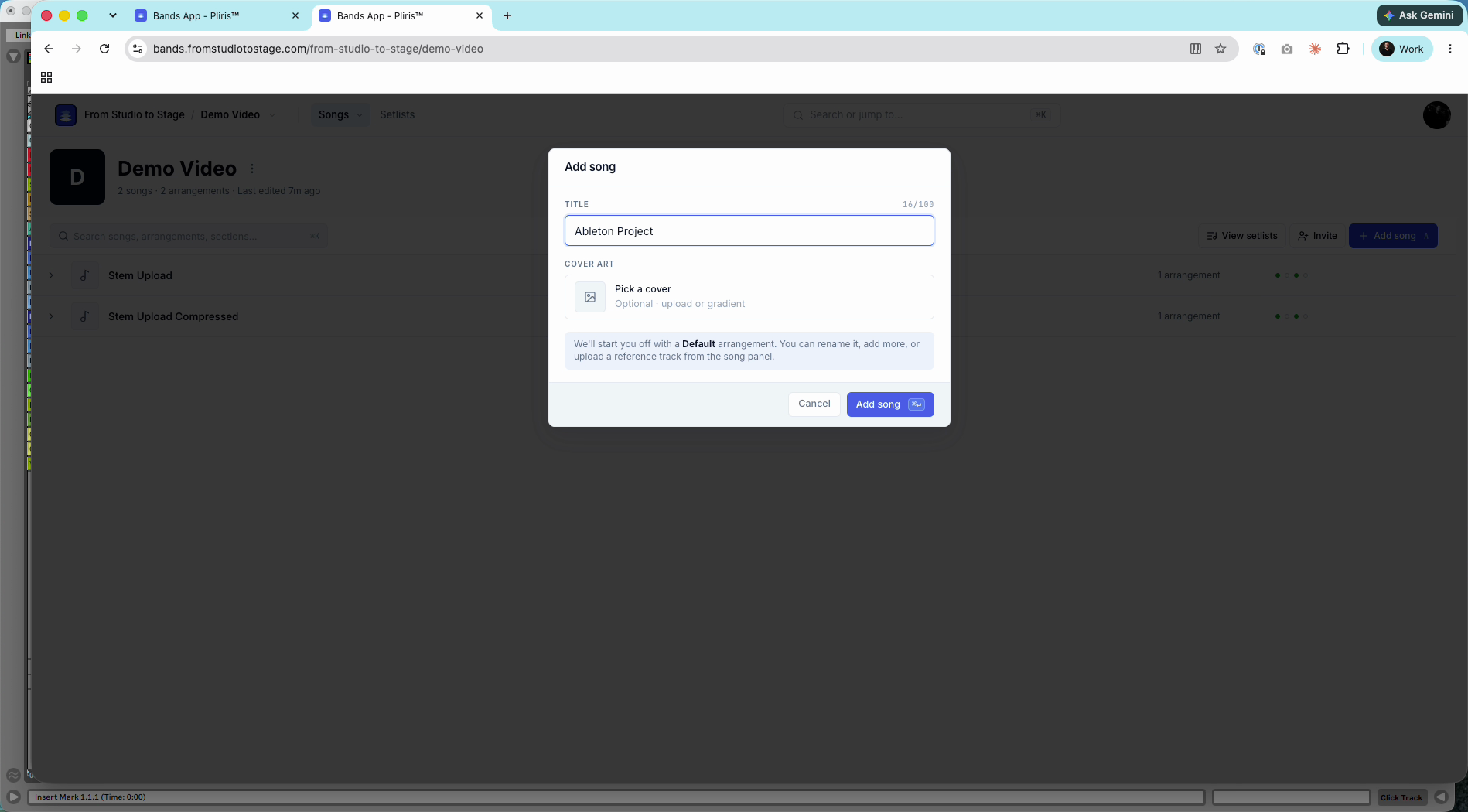
Task: Click the Demo Video breadcrumb link
Action: (x=230, y=114)
